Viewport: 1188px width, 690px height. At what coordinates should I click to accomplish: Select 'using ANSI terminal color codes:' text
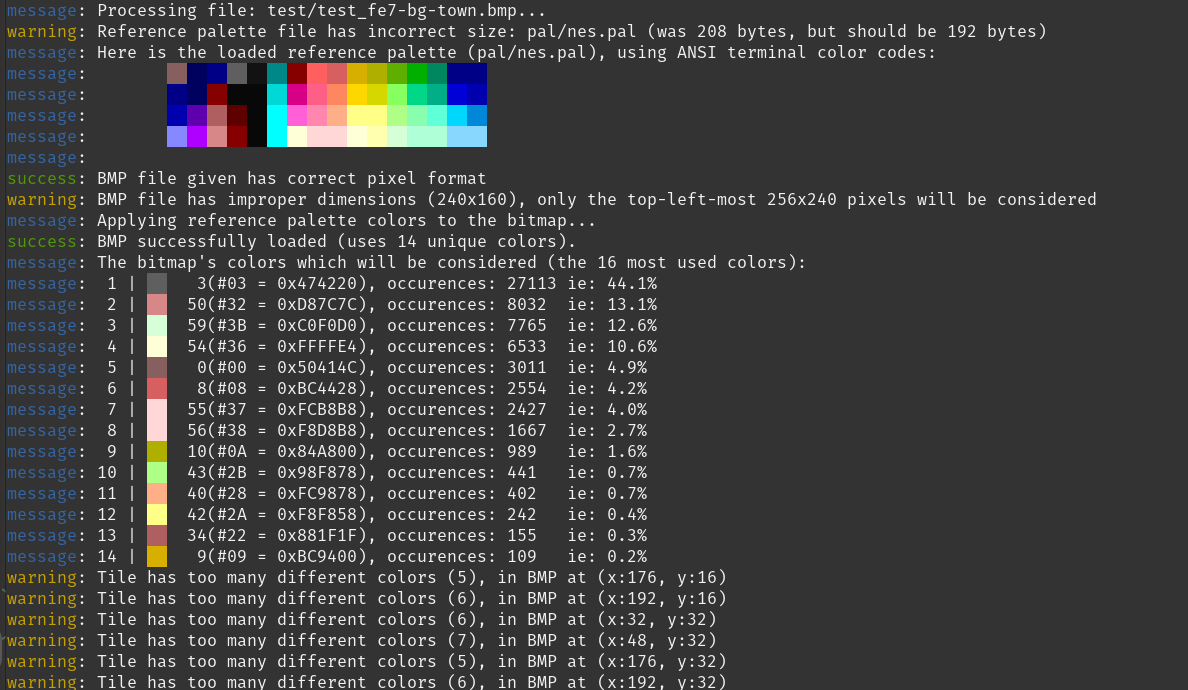tap(777, 52)
